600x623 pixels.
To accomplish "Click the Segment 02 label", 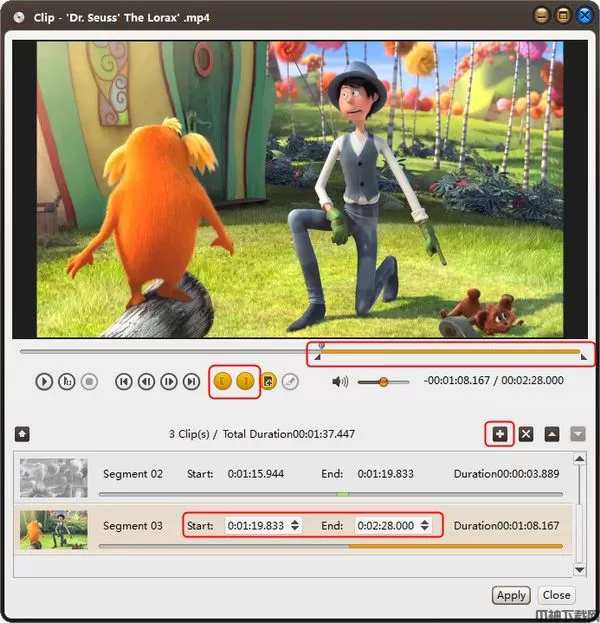I will (x=133, y=474).
